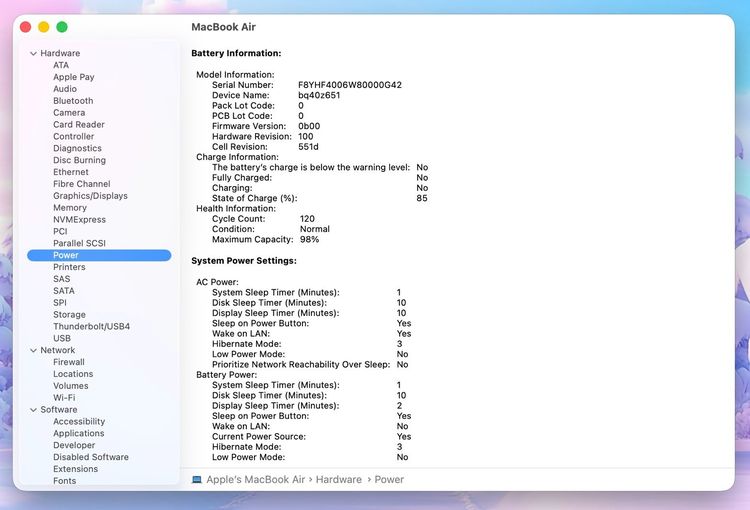Click the Cycle Count value 120

pos(307,219)
